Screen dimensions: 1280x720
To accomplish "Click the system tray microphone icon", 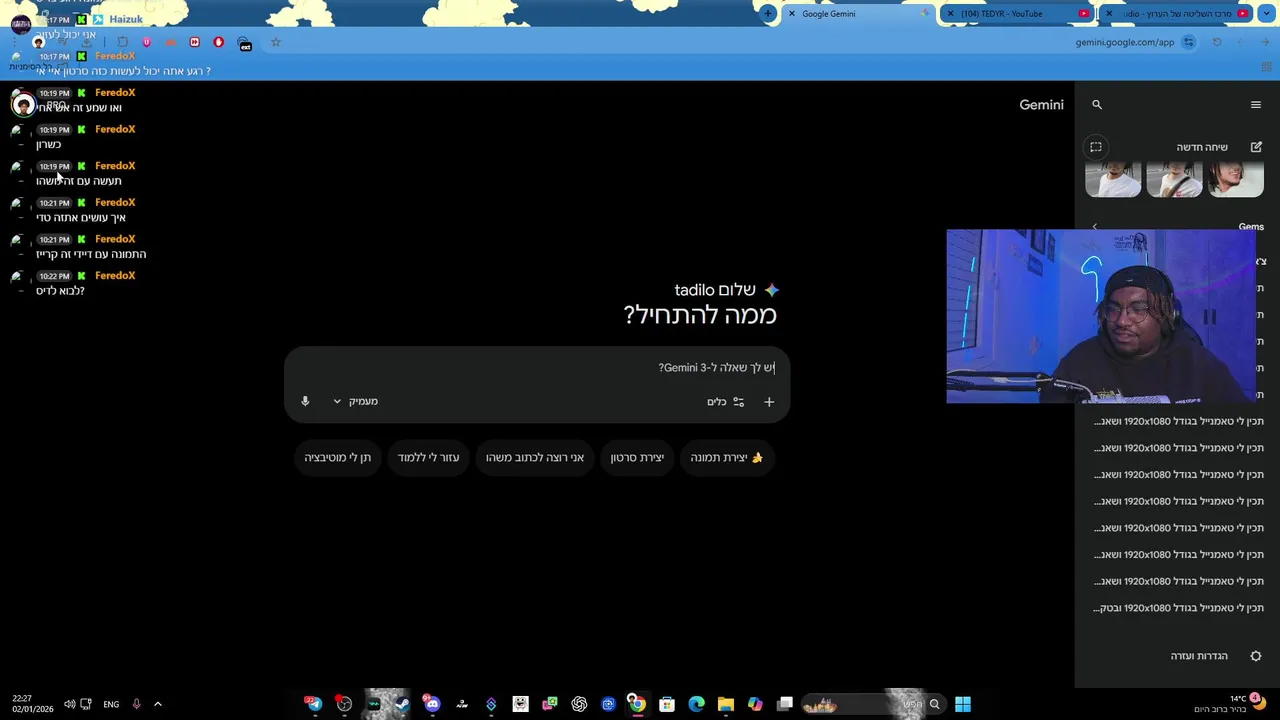I will 136,704.
